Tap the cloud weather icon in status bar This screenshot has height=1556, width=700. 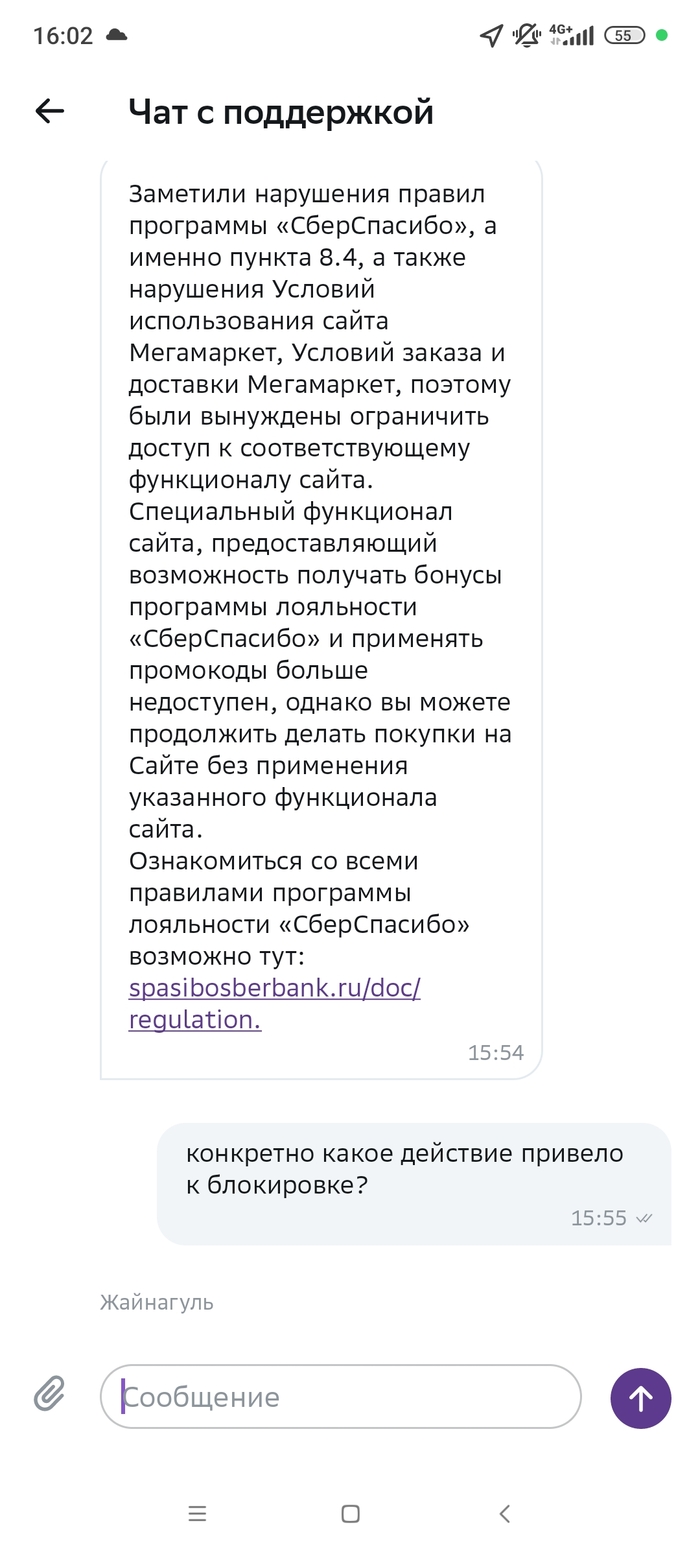tap(116, 36)
